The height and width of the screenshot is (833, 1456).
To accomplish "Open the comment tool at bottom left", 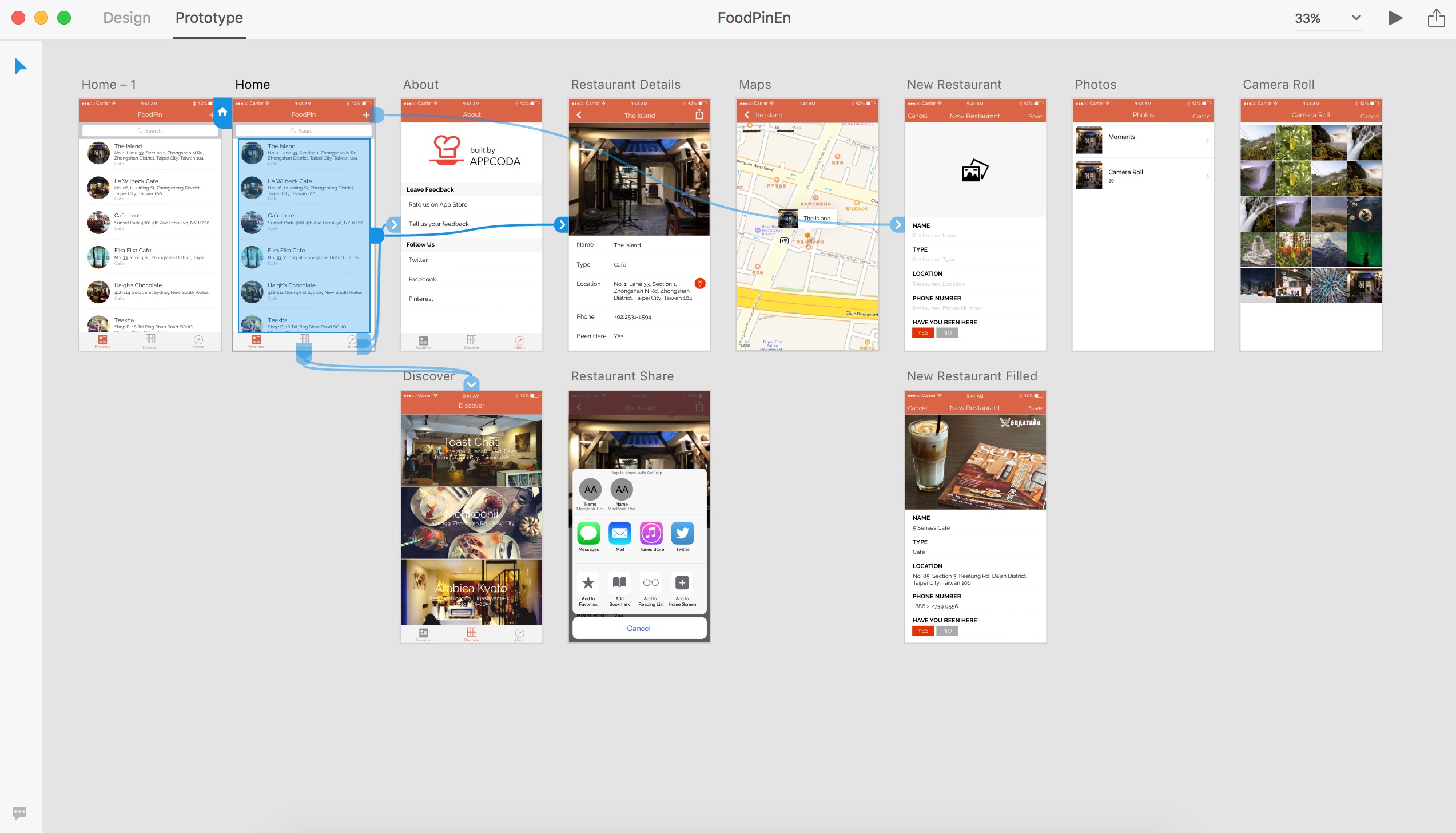I will click(x=20, y=812).
